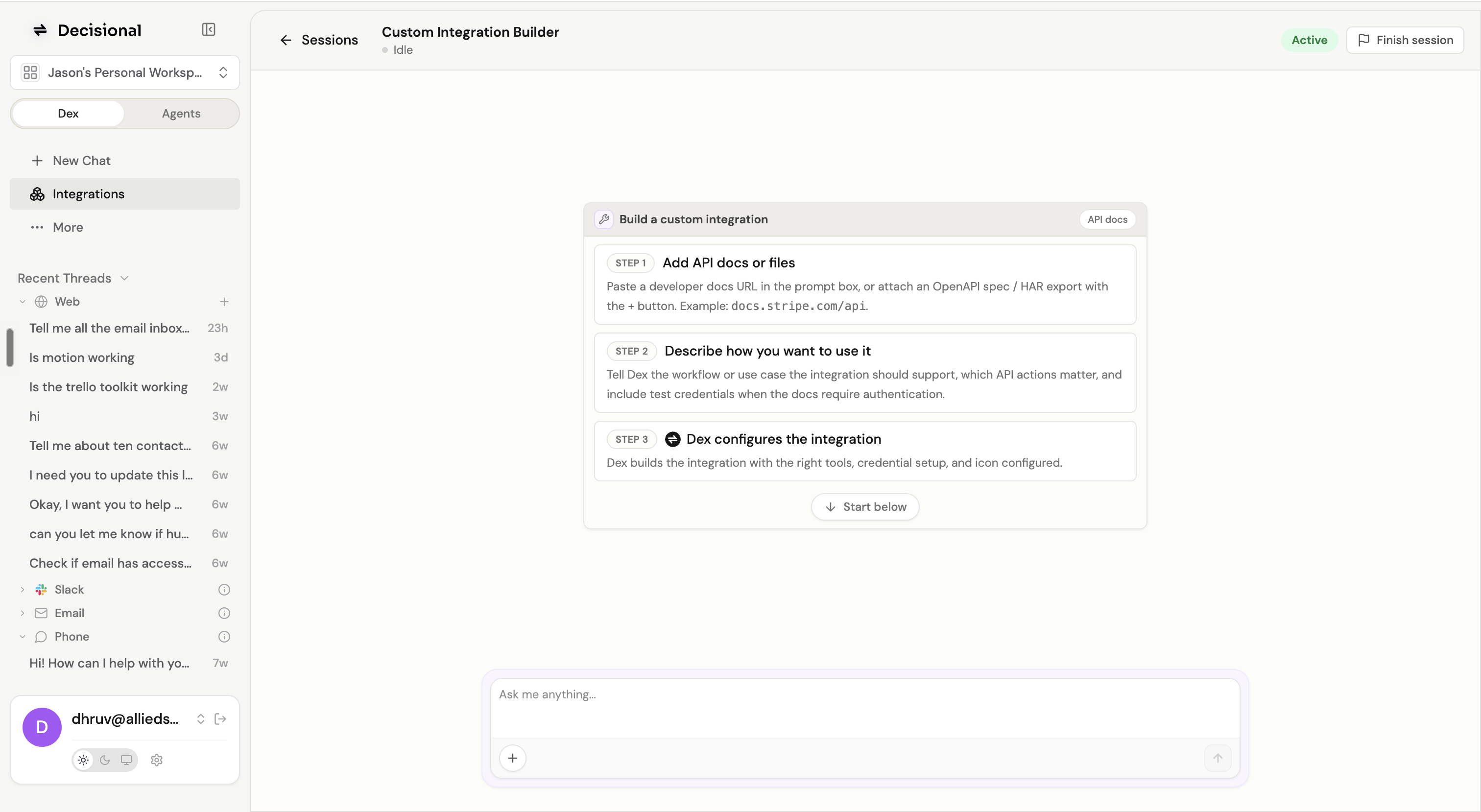1481x812 pixels.
Task: Attach a file with plus button
Action: point(512,758)
